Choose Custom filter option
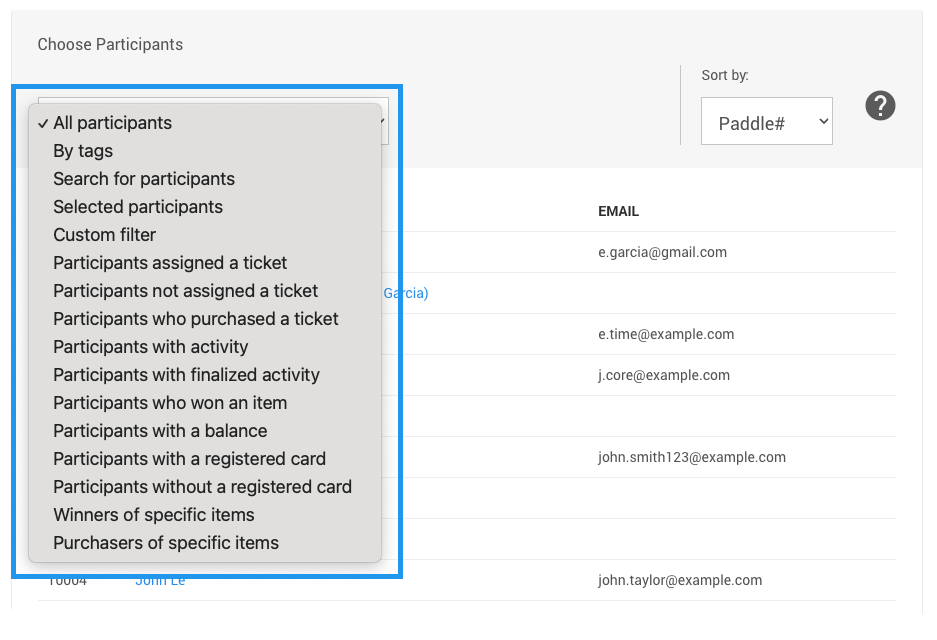Image resolution: width=937 pixels, height=640 pixels. [105, 235]
